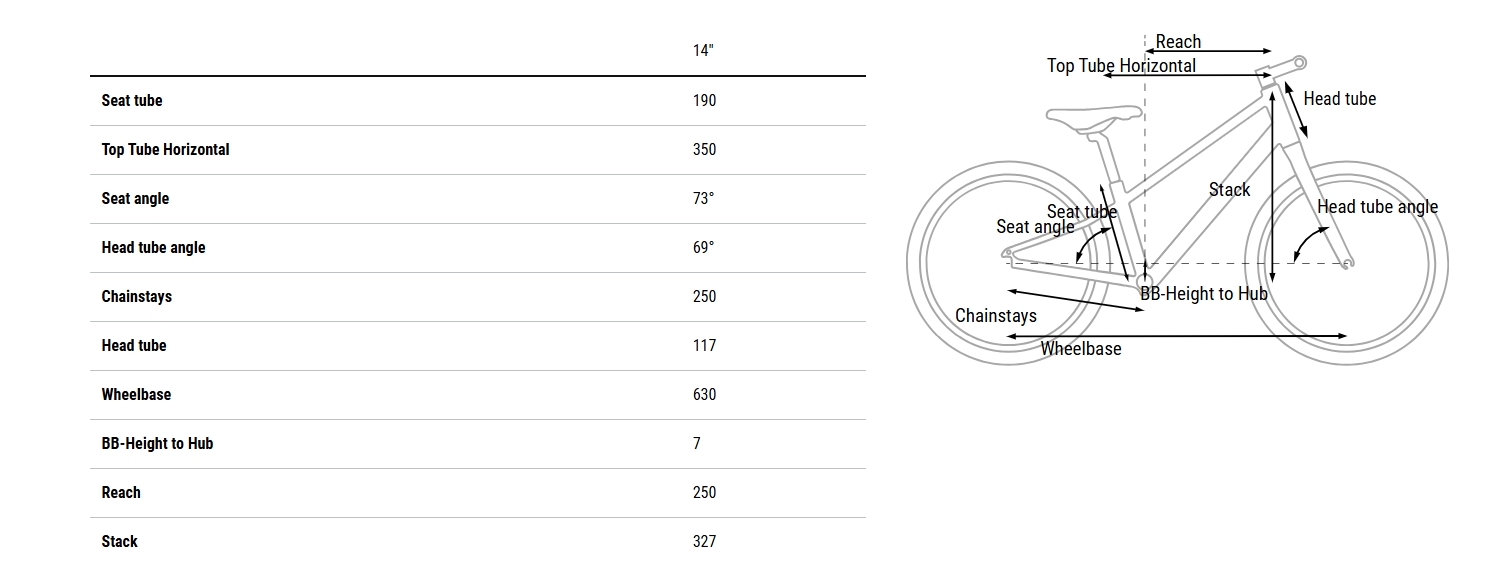Click the Wheelbase label under the bike diagram
This screenshot has height=566, width=1498.
[1081, 349]
